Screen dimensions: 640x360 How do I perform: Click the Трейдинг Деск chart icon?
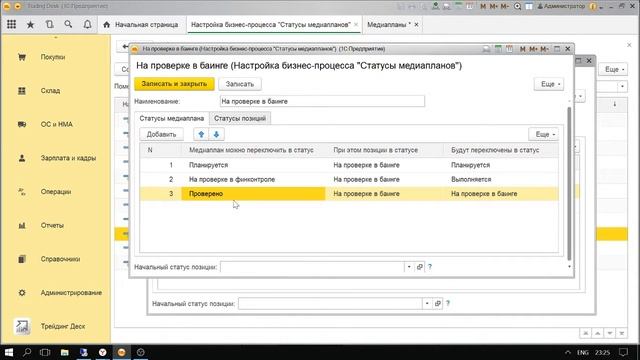pos(22,326)
